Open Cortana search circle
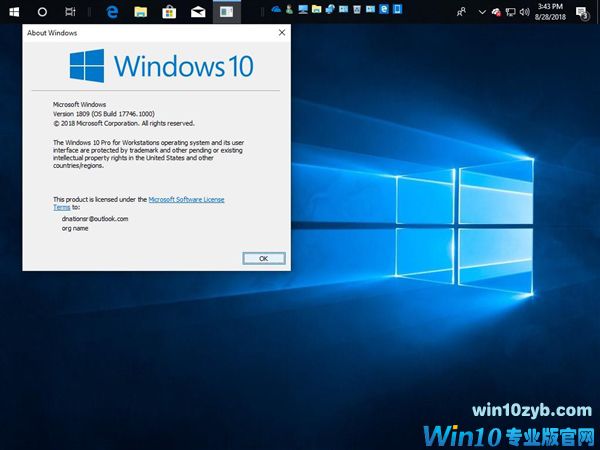The width and height of the screenshot is (600, 450). tap(42, 12)
